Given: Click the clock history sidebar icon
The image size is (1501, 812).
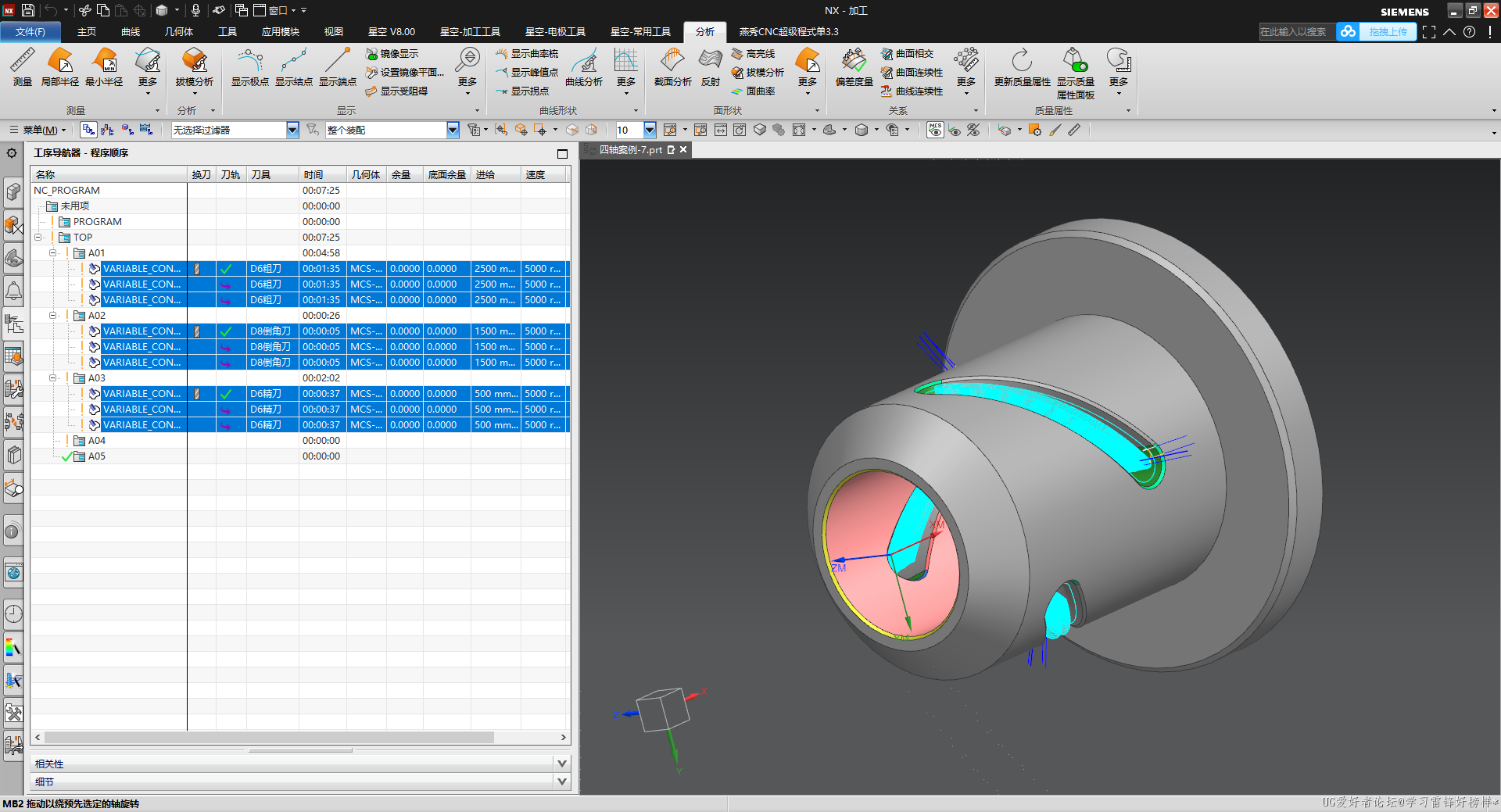Looking at the screenshot, I should (x=13, y=613).
